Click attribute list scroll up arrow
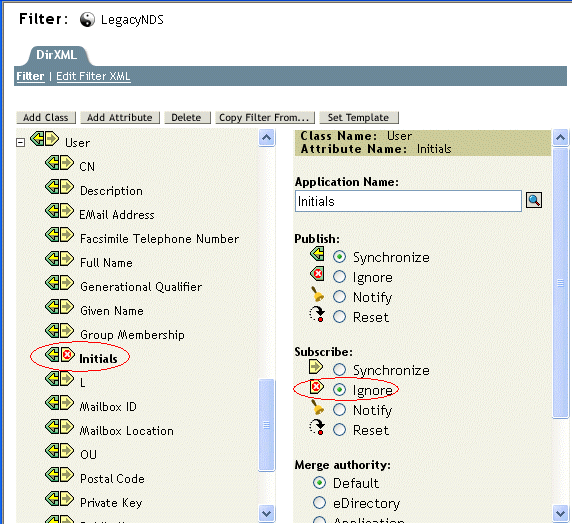 coord(266,138)
